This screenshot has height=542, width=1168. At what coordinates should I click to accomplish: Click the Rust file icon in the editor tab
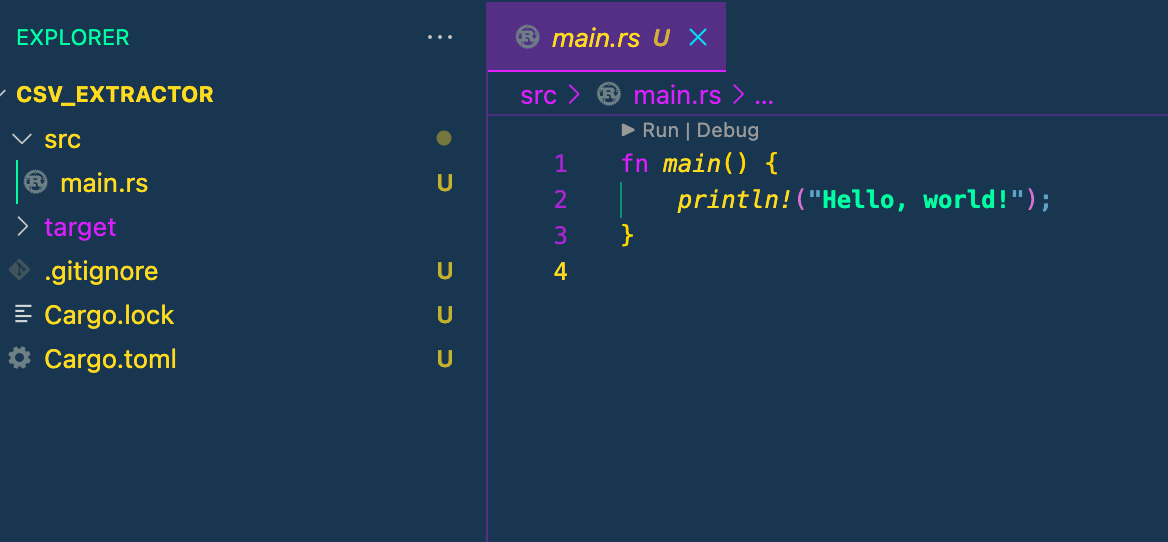click(527, 37)
